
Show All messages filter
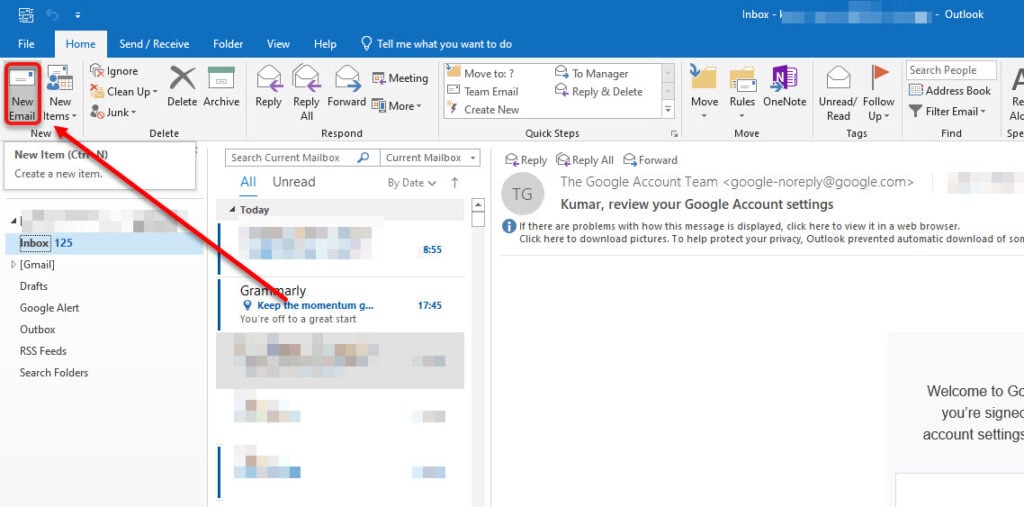(x=248, y=182)
